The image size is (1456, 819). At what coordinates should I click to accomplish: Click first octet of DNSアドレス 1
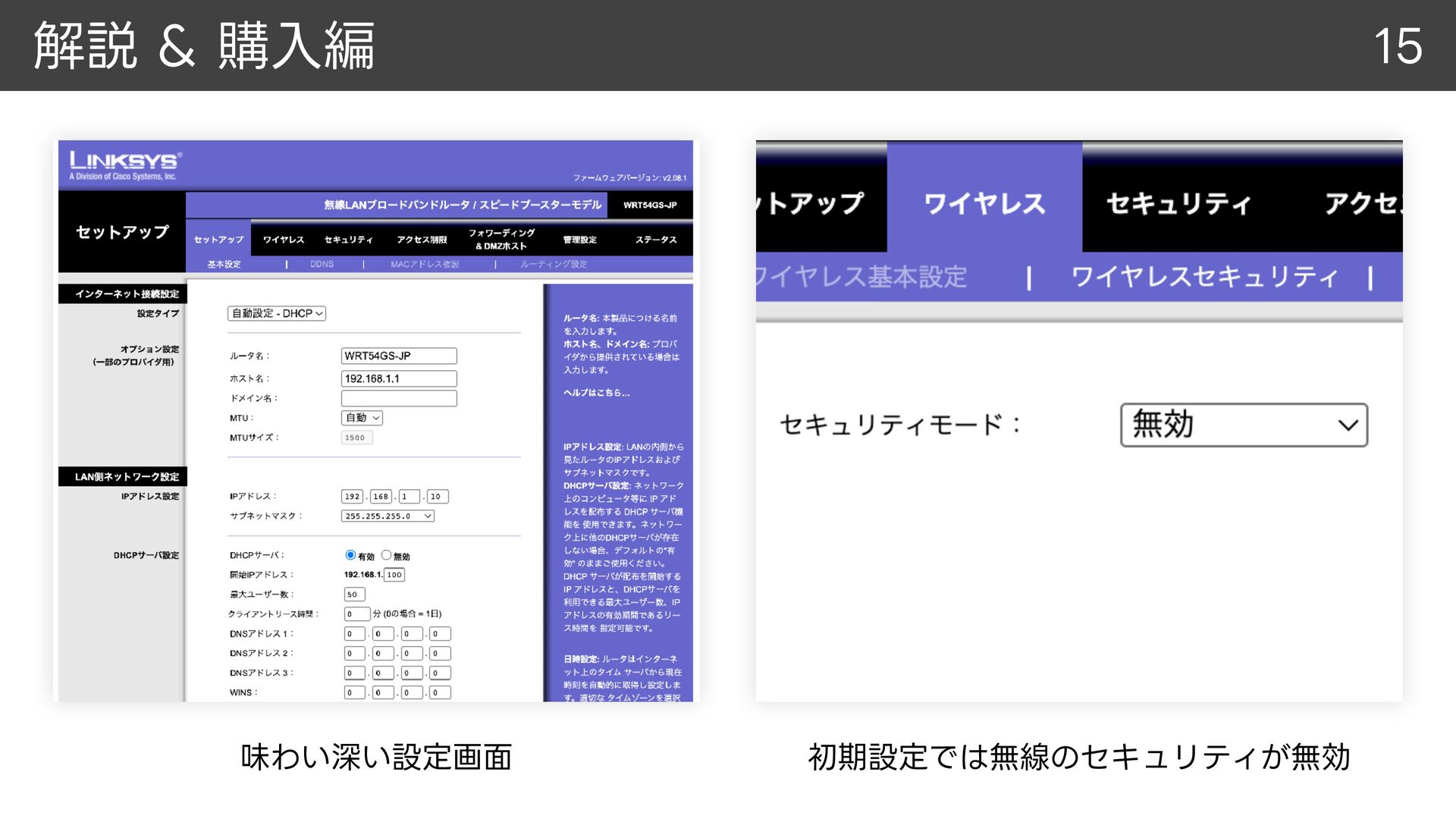click(x=354, y=634)
